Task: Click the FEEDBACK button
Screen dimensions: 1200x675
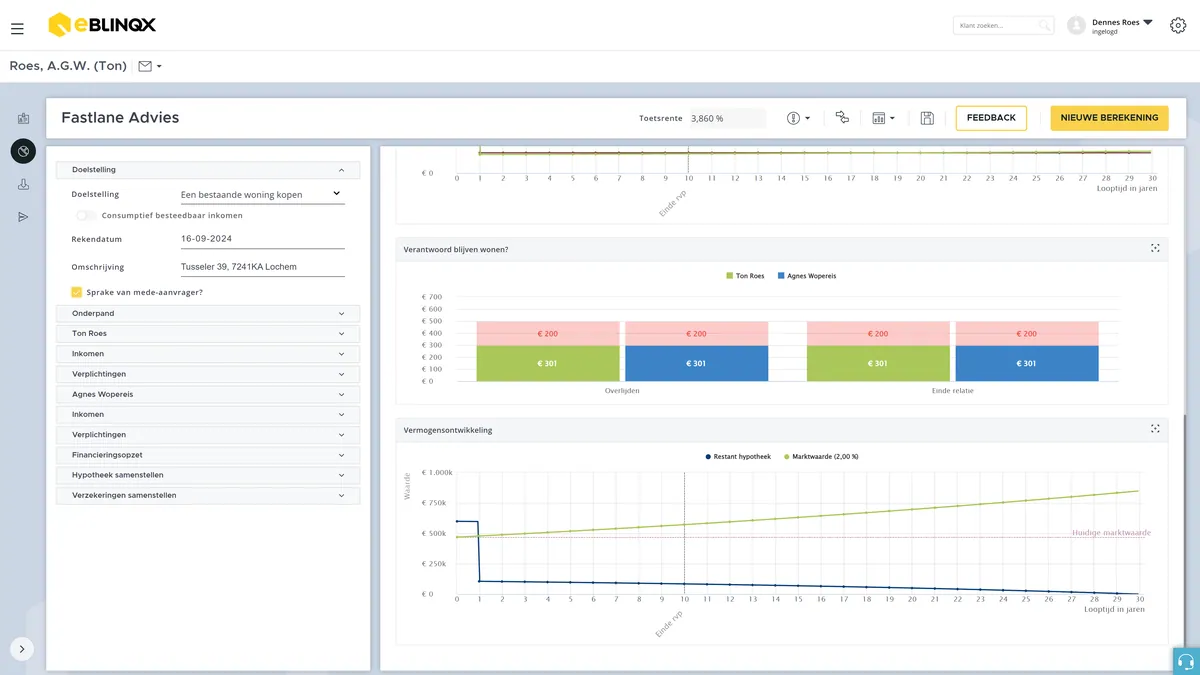Action: pos(991,118)
